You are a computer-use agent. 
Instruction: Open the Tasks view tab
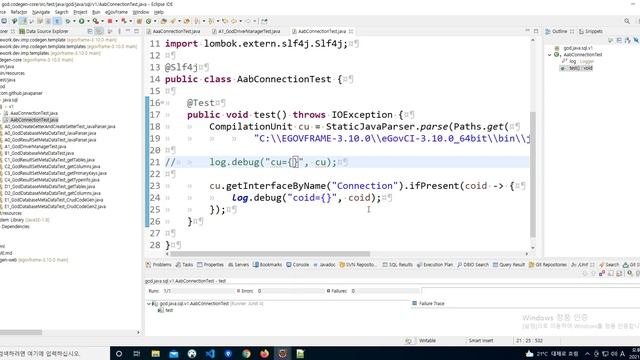[x=184, y=264]
